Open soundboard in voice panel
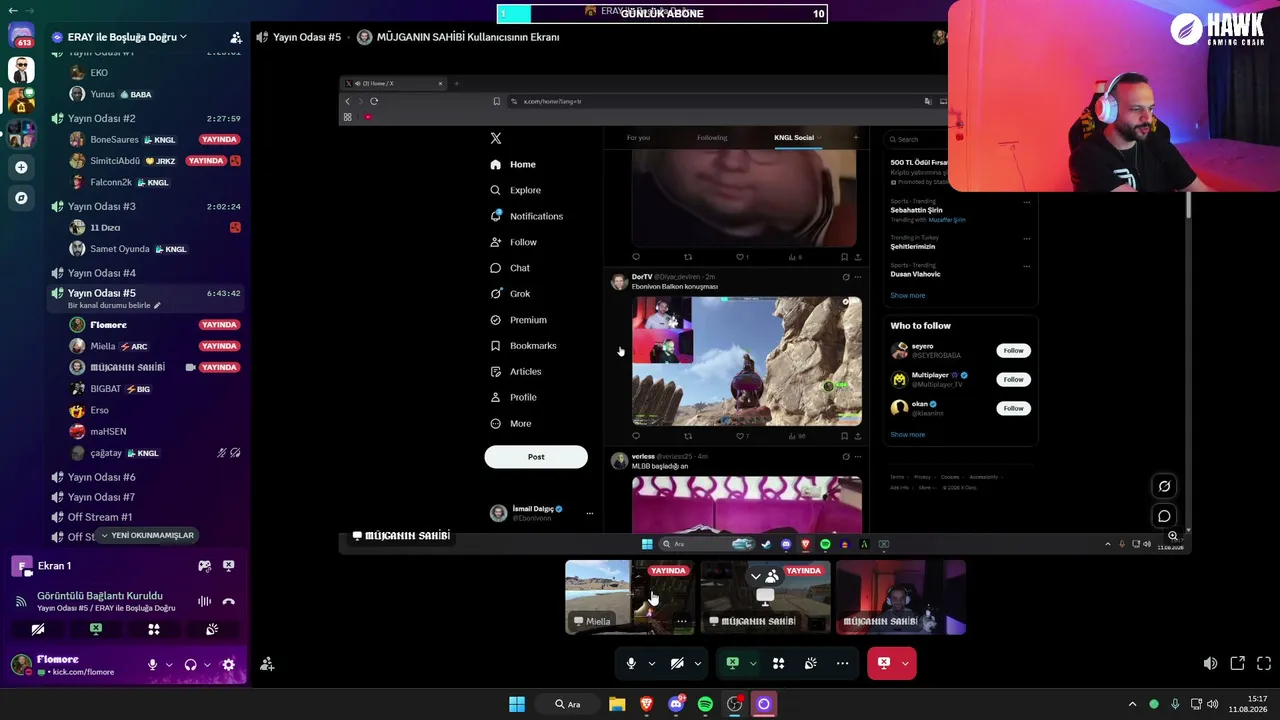This screenshot has width=1280, height=720. 212,630
